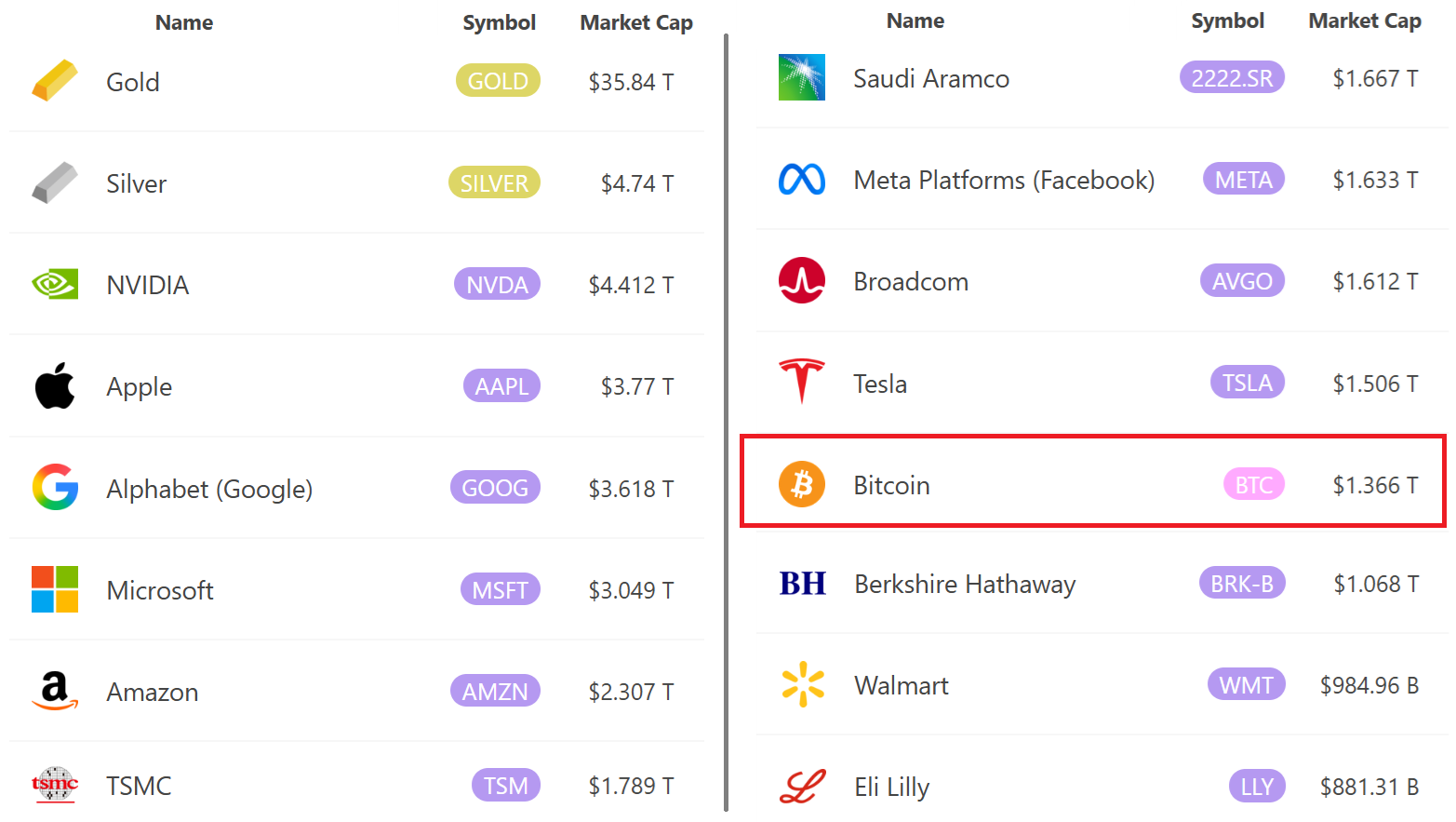Select the 2222.SR ticker badge
Viewport: 1456px width, 822px height.
pos(1231,77)
